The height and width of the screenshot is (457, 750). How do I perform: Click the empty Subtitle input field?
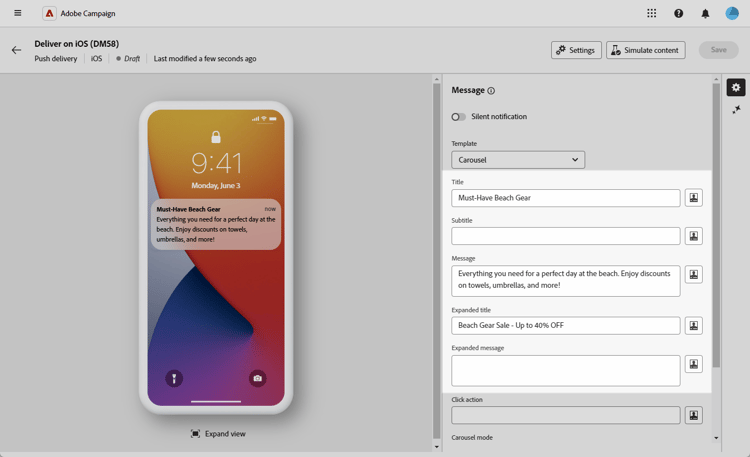coord(565,236)
